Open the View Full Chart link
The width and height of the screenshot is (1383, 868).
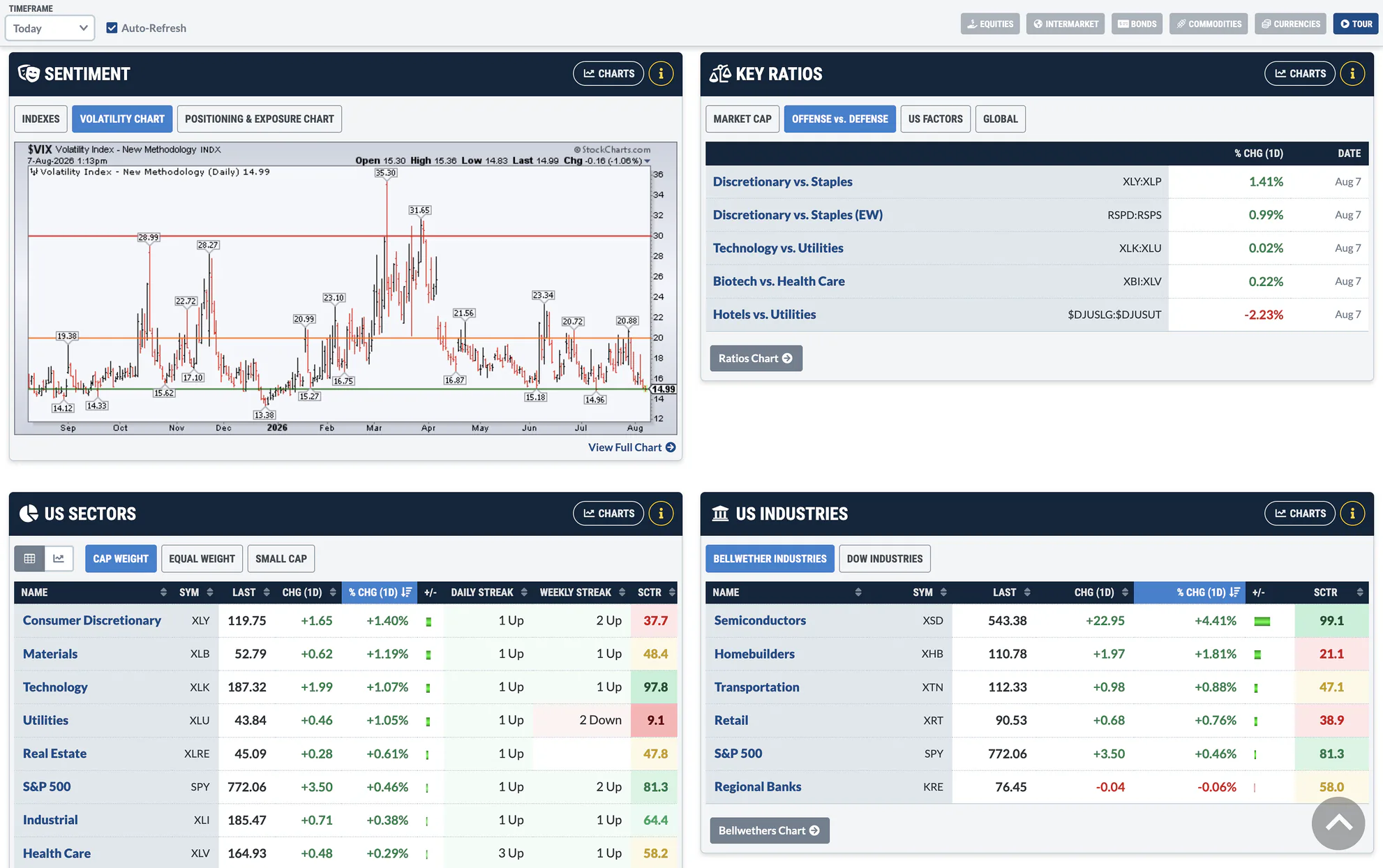point(631,447)
